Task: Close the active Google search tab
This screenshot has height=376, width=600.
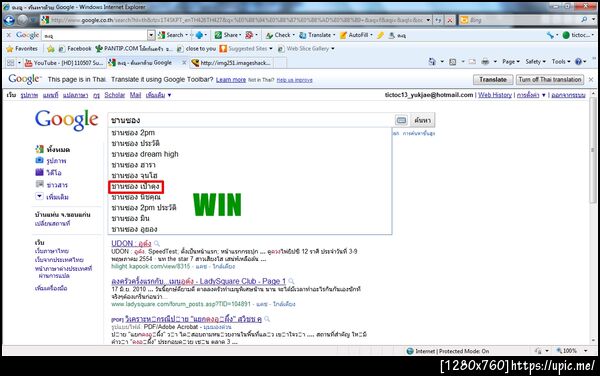Action: pyautogui.click(x=184, y=63)
